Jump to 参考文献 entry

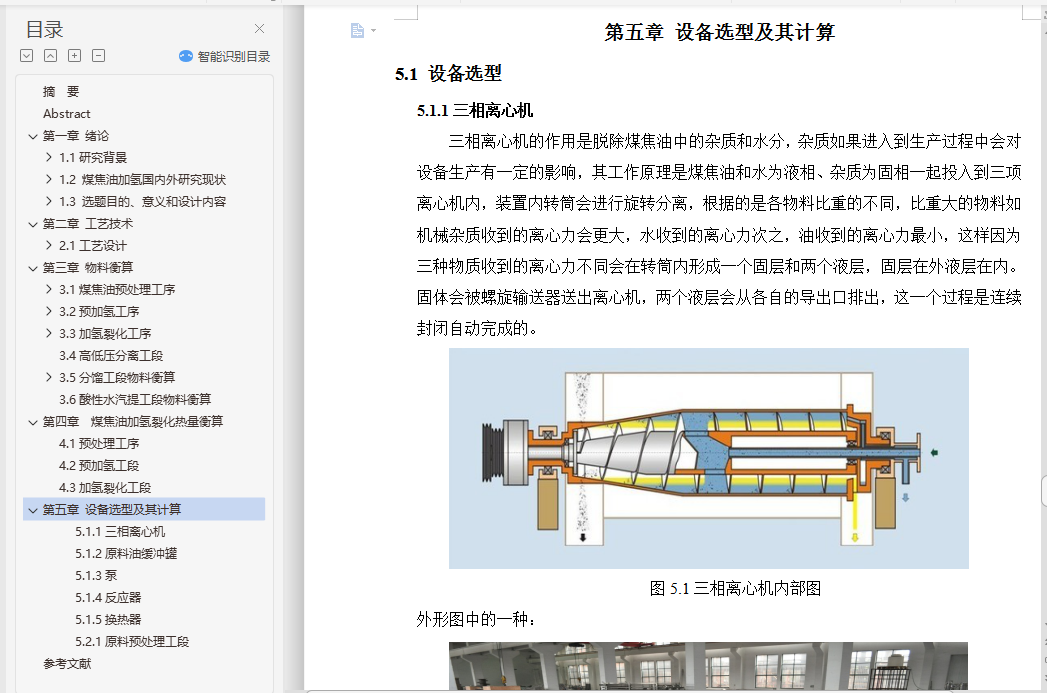click(67, 664)
